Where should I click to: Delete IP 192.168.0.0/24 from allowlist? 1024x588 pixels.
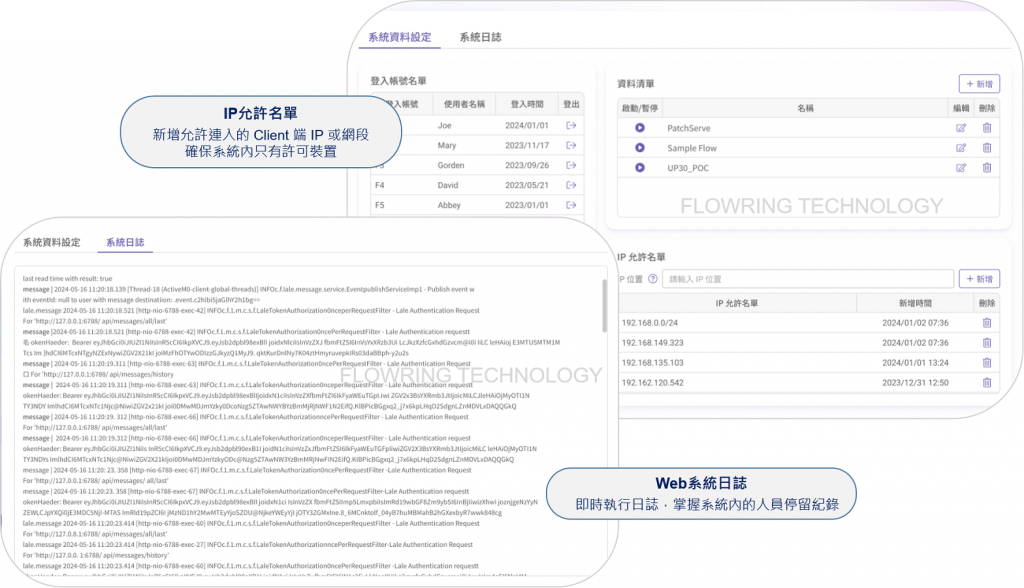(987, 323)
